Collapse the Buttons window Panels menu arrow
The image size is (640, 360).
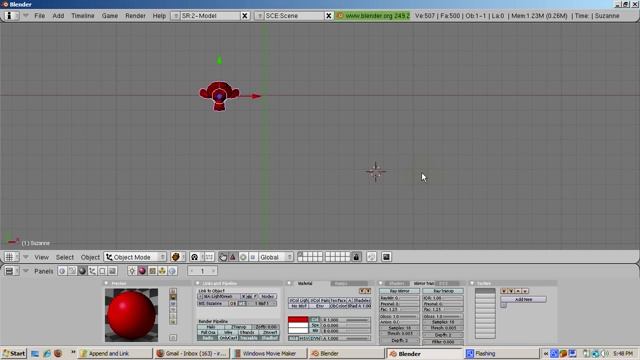tap(26, 271)
